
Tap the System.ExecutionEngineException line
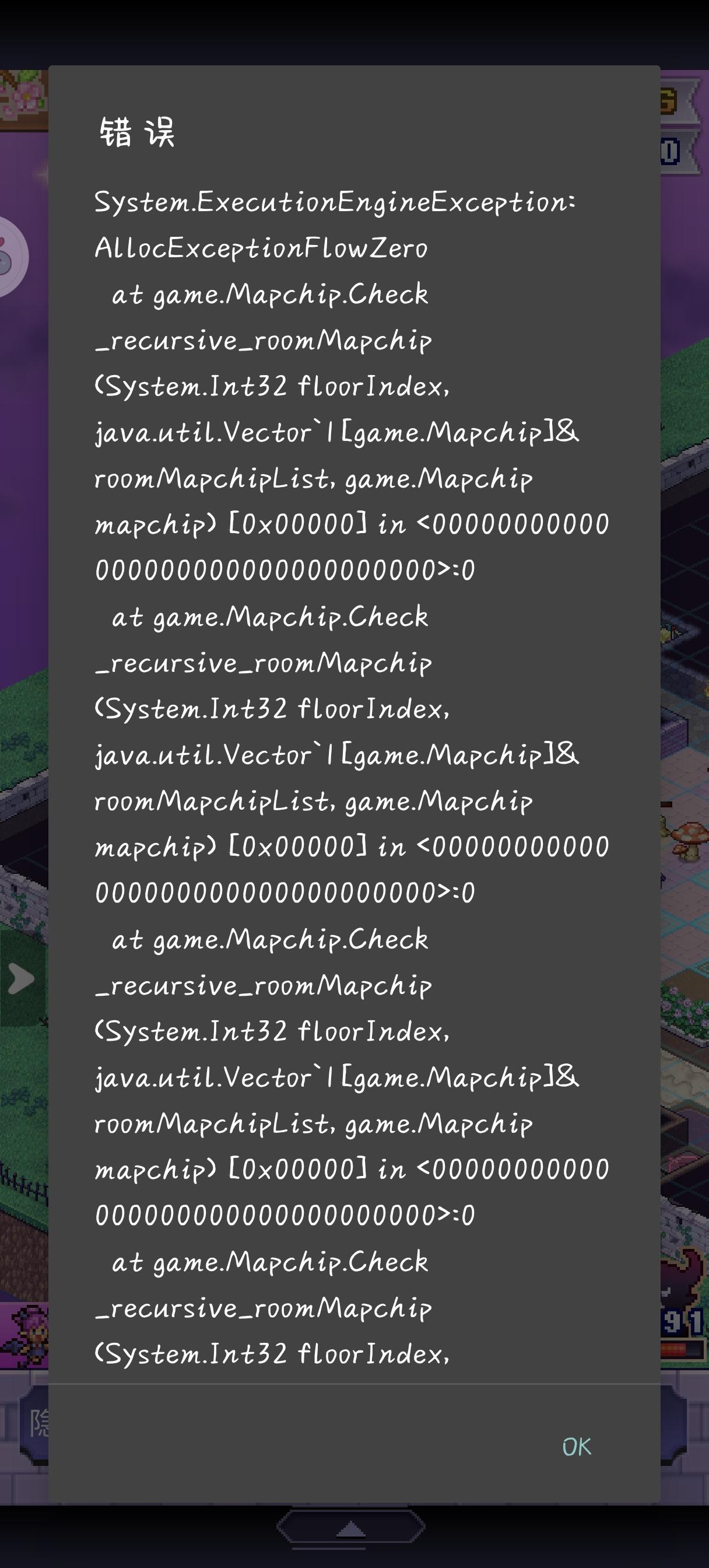point(335,202)
